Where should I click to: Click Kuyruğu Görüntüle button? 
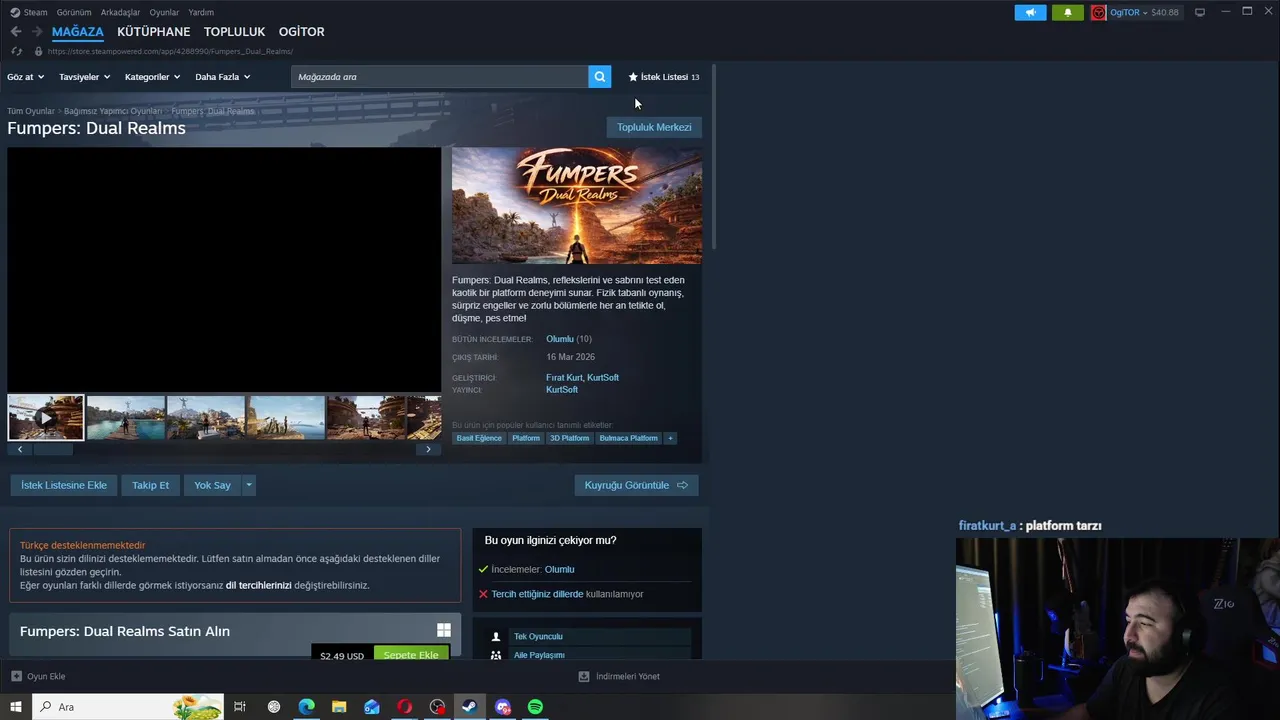click(636, 485)
